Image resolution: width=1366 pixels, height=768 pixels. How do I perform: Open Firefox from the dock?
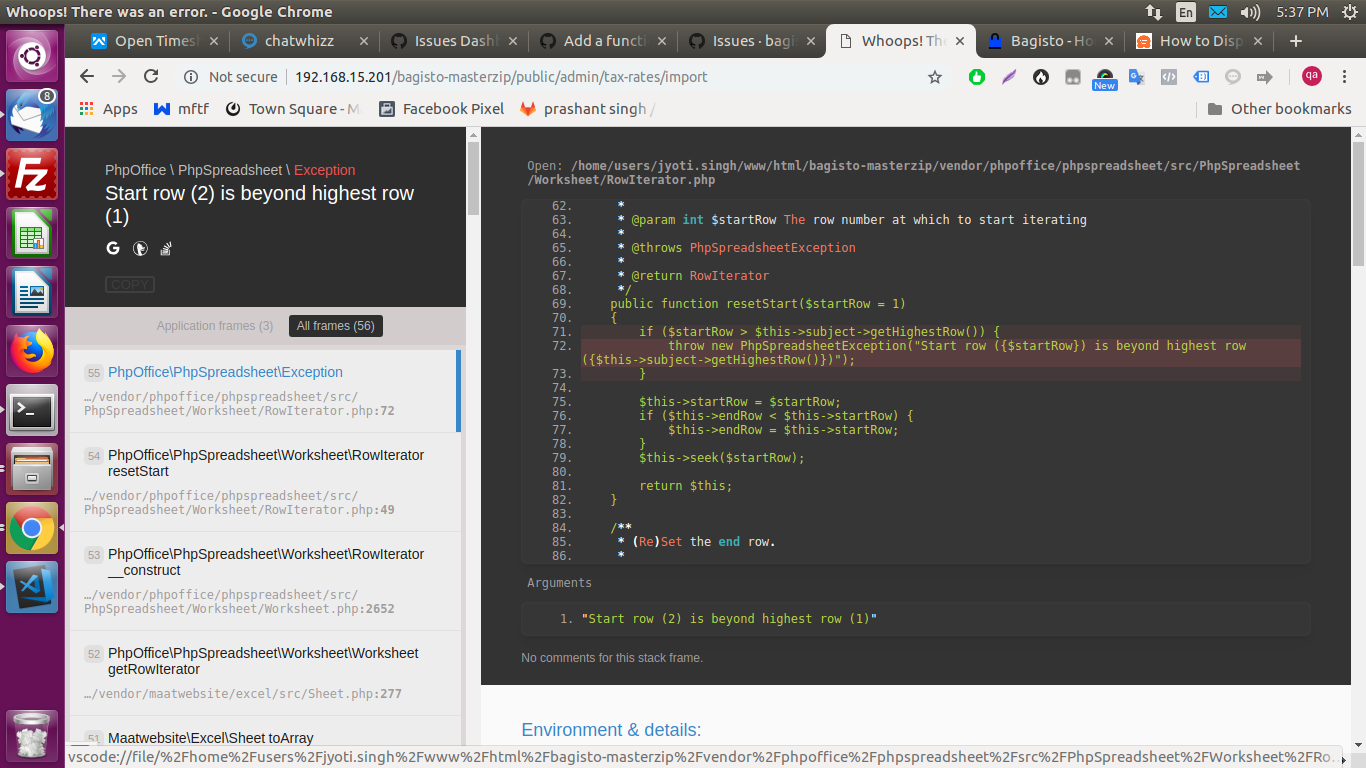tap(32, 351)
